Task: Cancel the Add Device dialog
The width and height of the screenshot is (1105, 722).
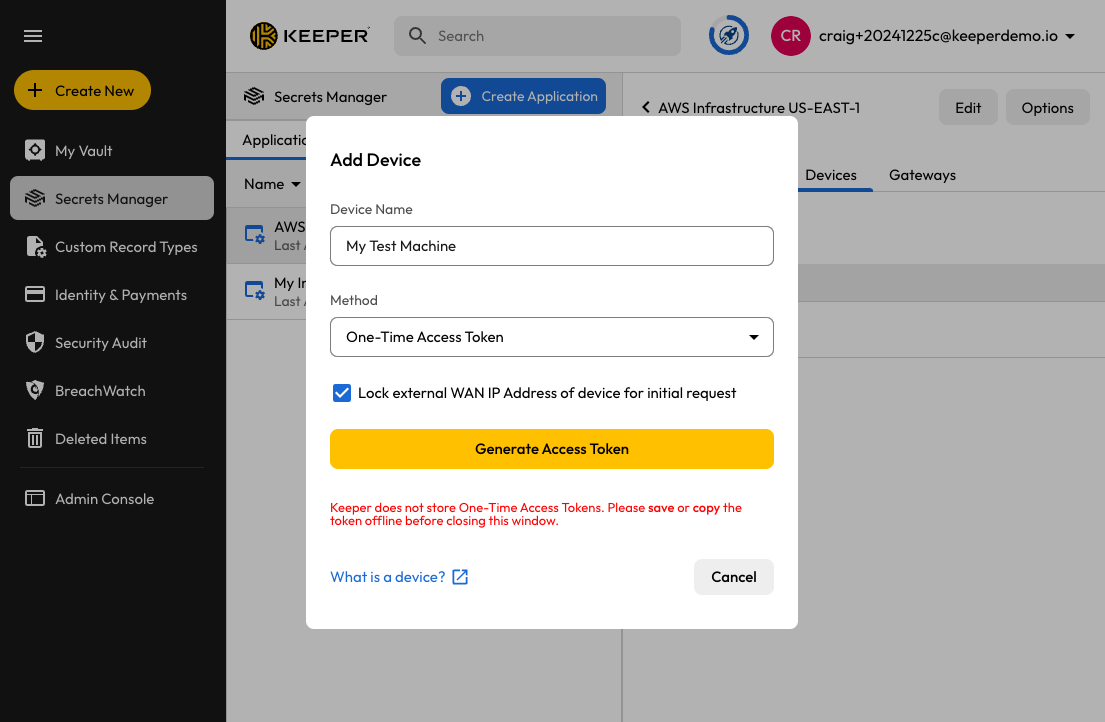Action: point(733,577)
